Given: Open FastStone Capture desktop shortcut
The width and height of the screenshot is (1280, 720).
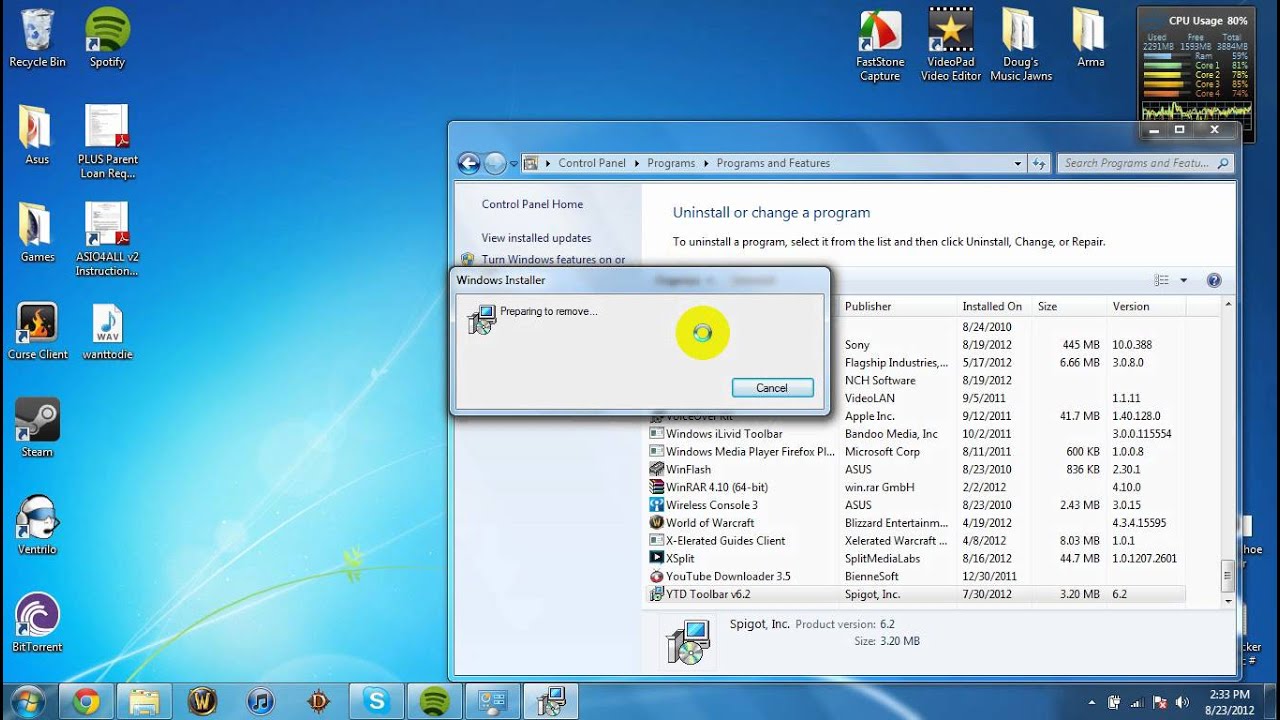Looking at the screenshot, I should (x=880, y=46).
